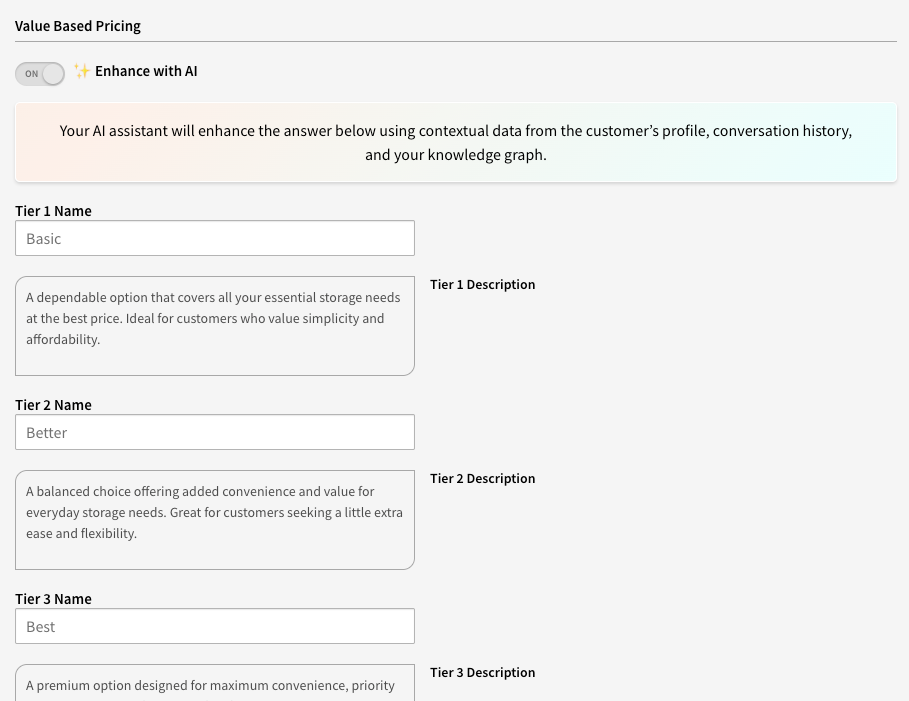This screenshot has width=909, height=701.
Task: Click the Tier 2 Name label
Action: tap(53, 405)
